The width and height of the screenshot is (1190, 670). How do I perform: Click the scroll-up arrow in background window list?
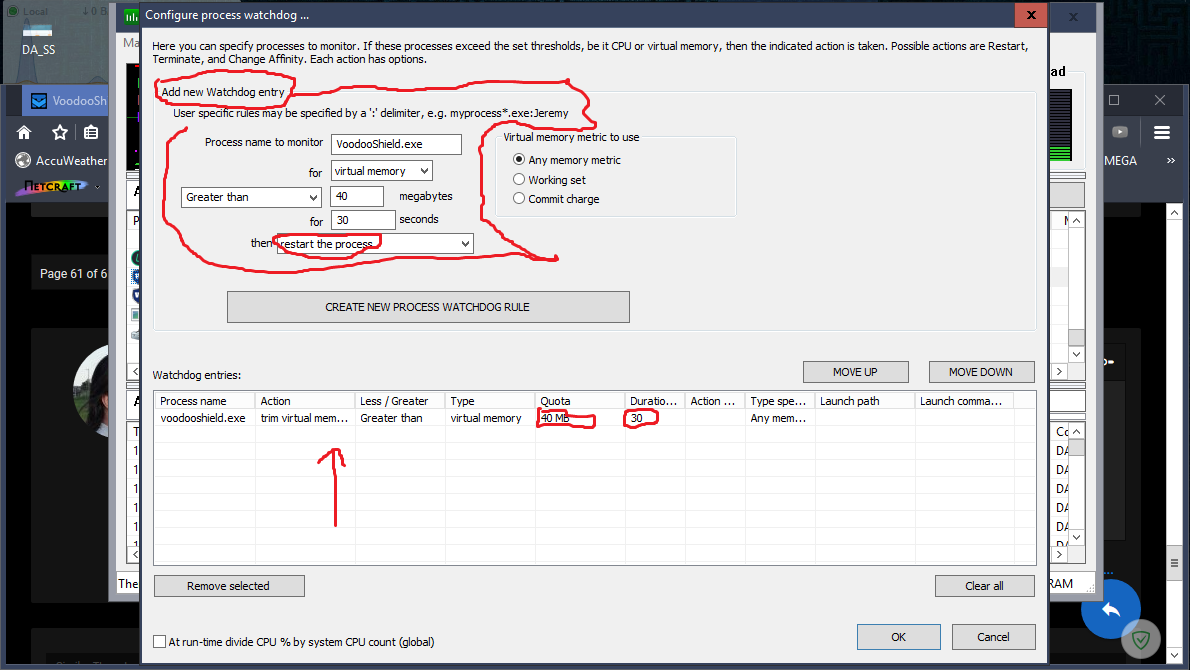1076,220
